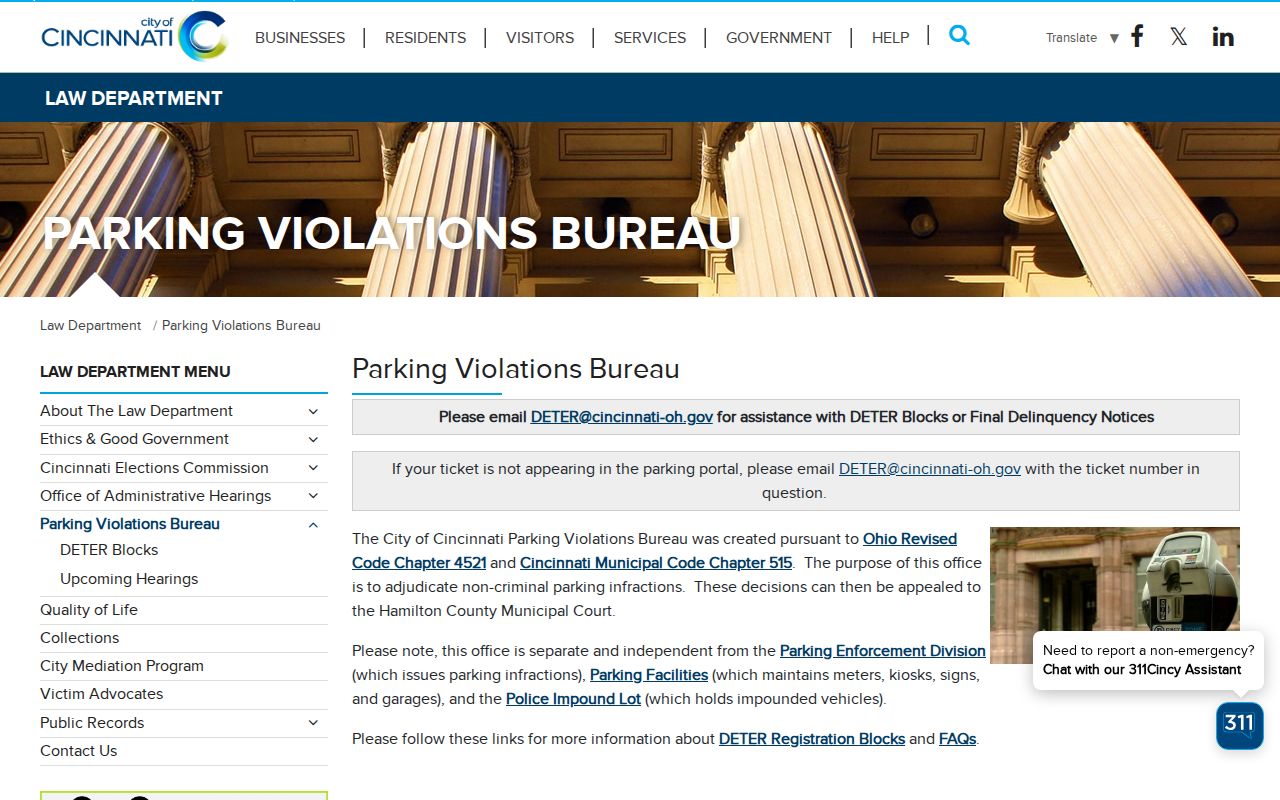
Task: Go to Law Department breadcrumb
Action: coord(91,325)
